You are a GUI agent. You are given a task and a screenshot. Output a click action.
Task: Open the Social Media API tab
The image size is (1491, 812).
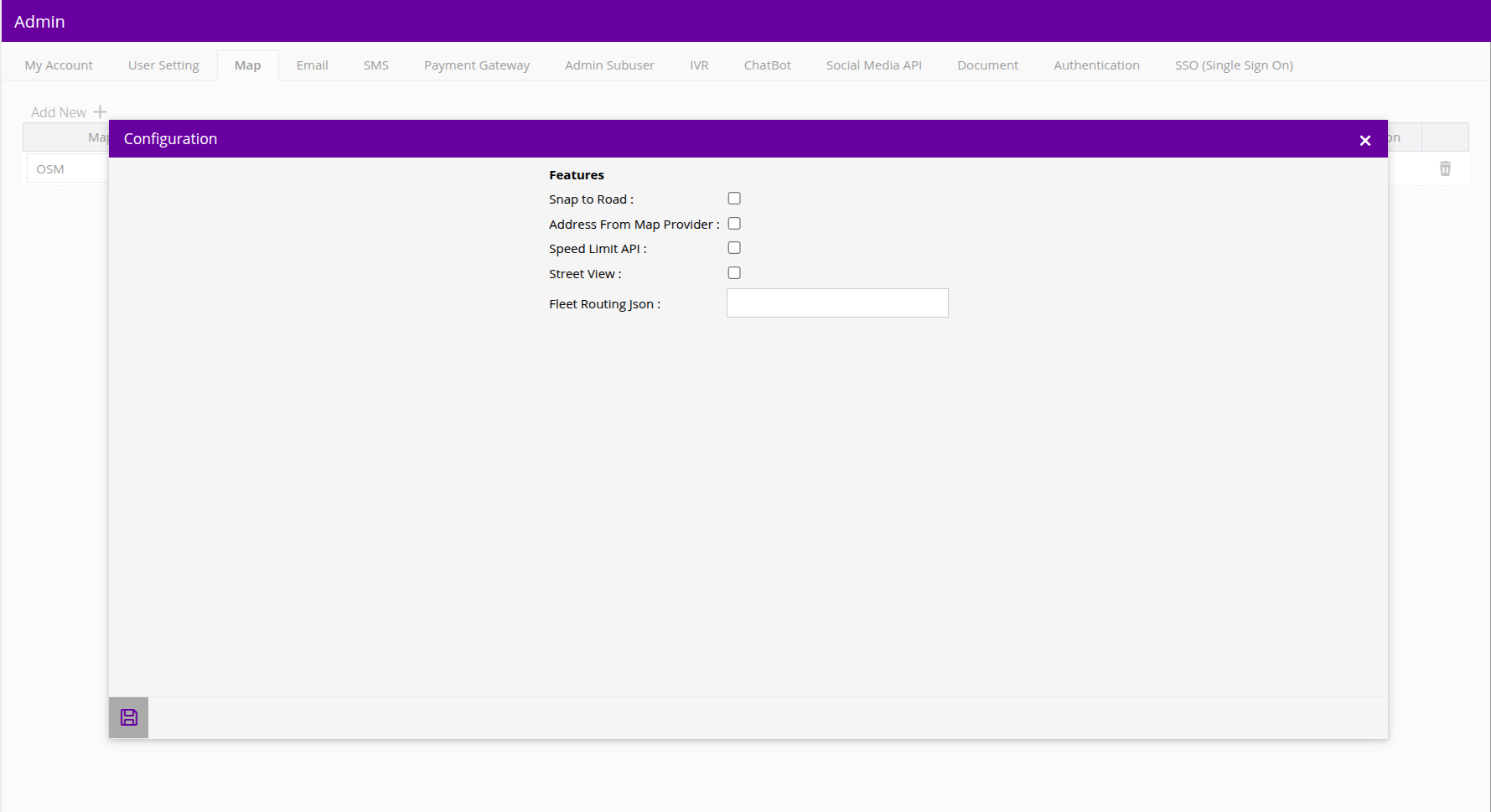873,65
